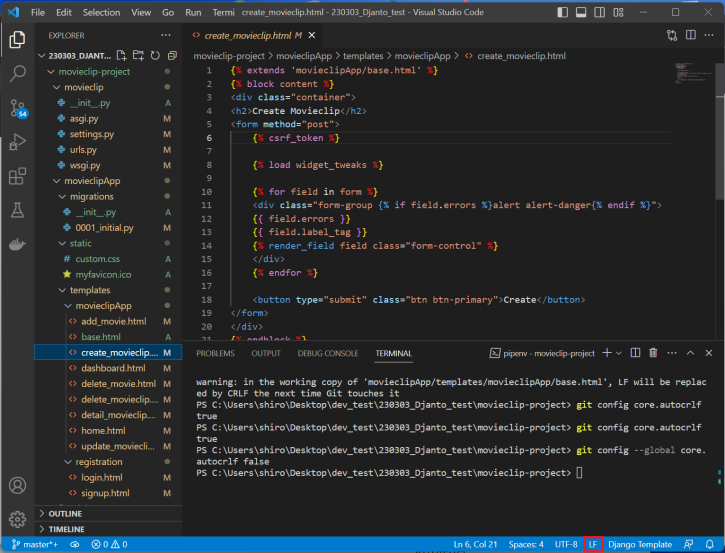
Task: Open the terminal launch profile dropdown
Action: pos(619,353)
